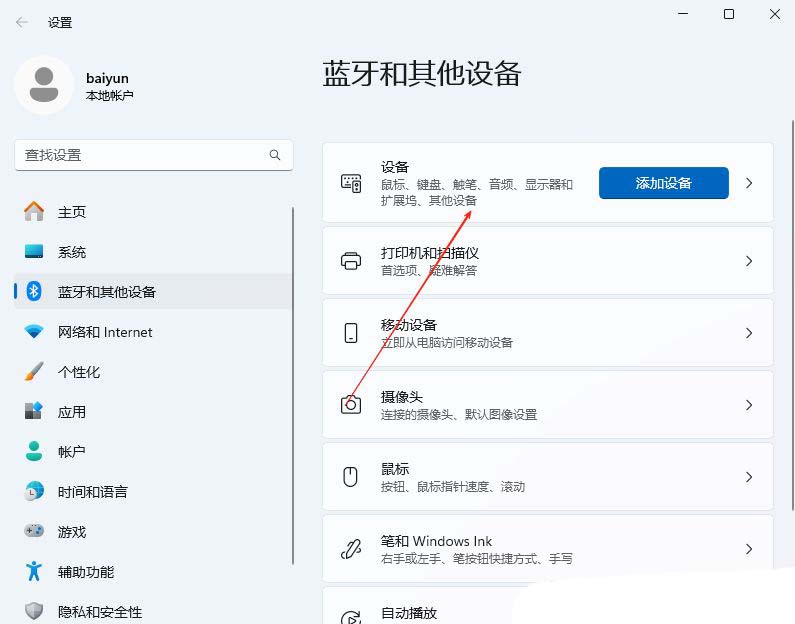The image size is (795, 624).
Task: Click 笔和 Windows Ink title text
Action: pyautogui.click(x=437, y=541)
